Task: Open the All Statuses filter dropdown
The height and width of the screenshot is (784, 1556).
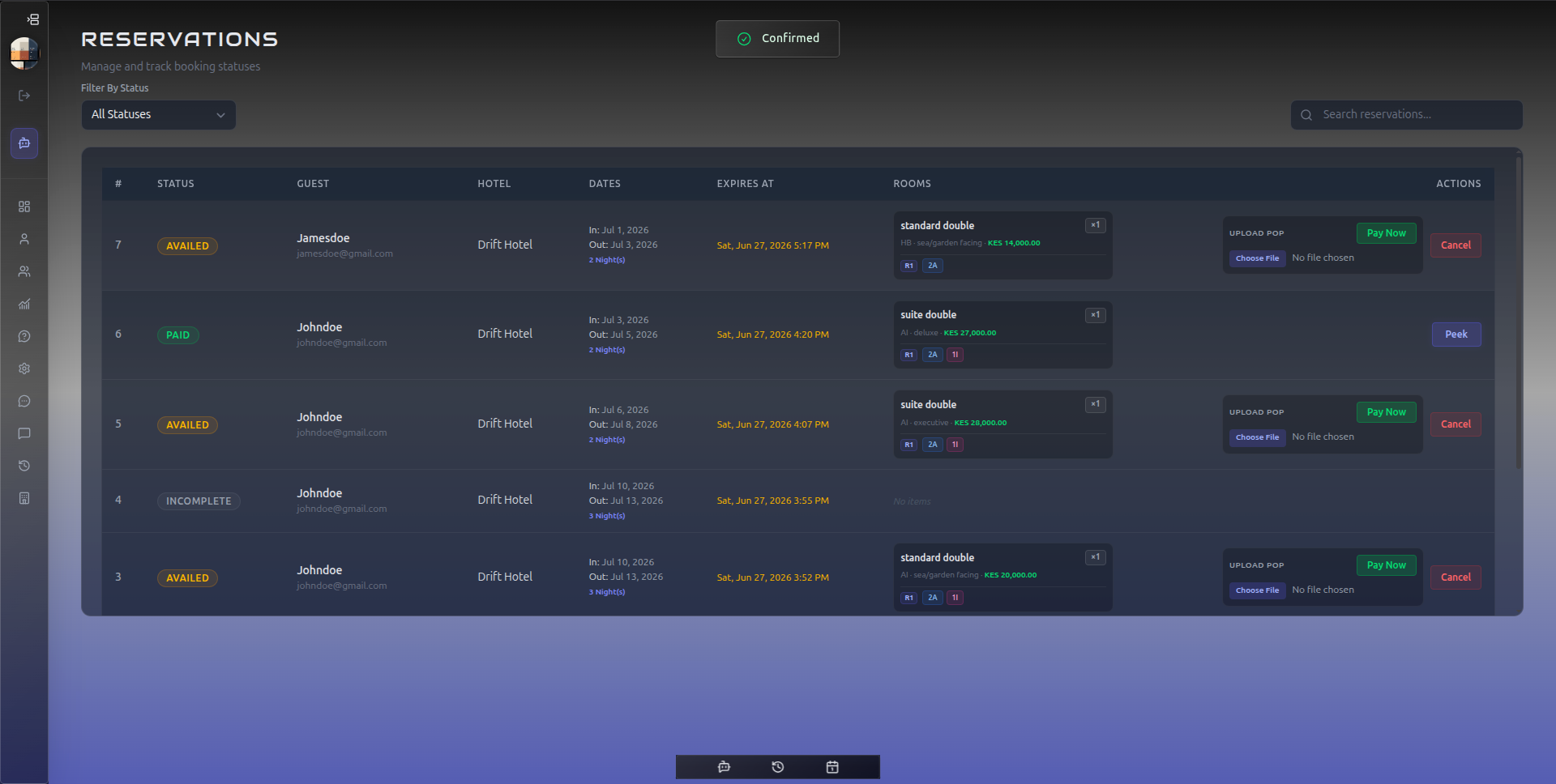Action: coord(158,115)
